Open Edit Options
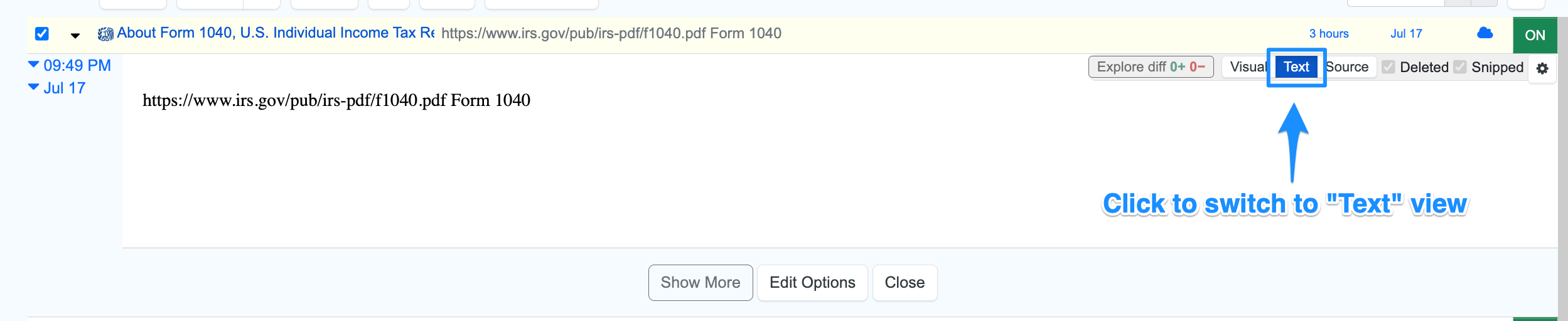The image size is (1568, 321). click(x=812, y=283)
